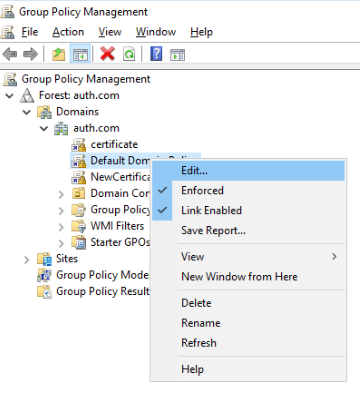Choose Help from the context menu
This screenshot has width=360, height=397.
(x=248, y=369)
